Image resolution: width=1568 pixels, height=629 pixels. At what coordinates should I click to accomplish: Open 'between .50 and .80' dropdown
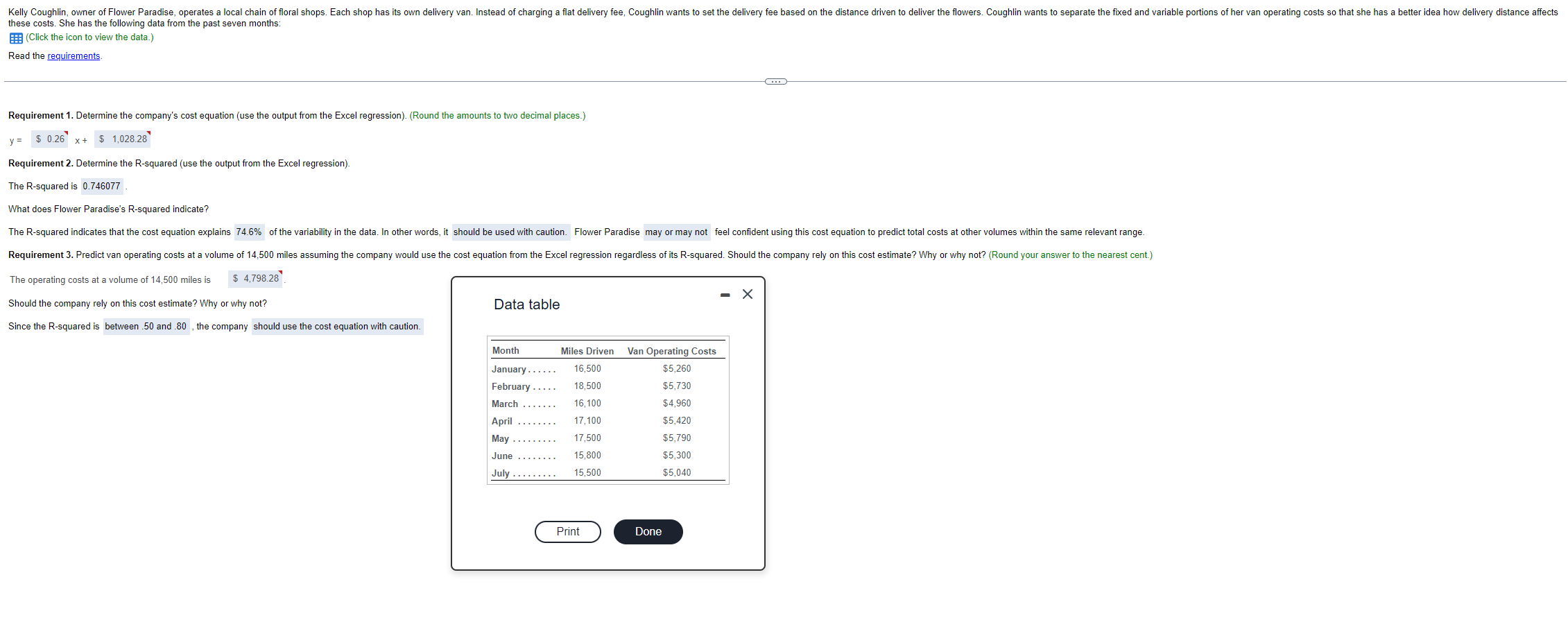(146, 327)
